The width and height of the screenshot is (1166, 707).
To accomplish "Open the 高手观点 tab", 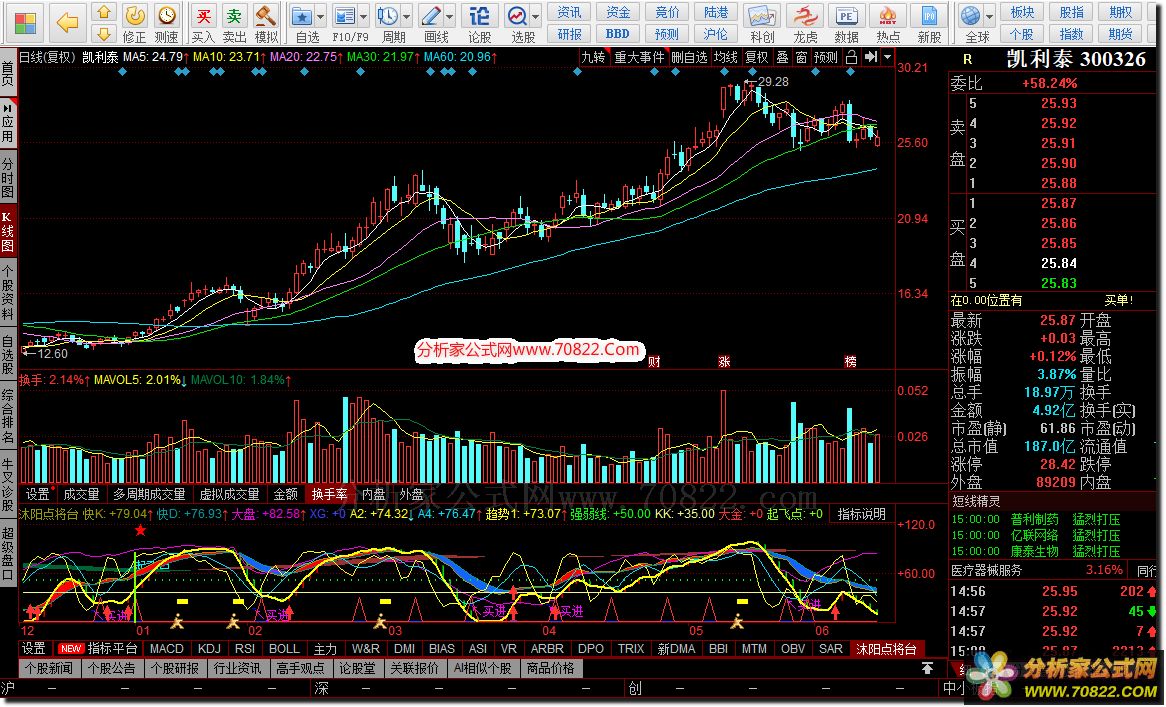I will (x=300, y=668).
